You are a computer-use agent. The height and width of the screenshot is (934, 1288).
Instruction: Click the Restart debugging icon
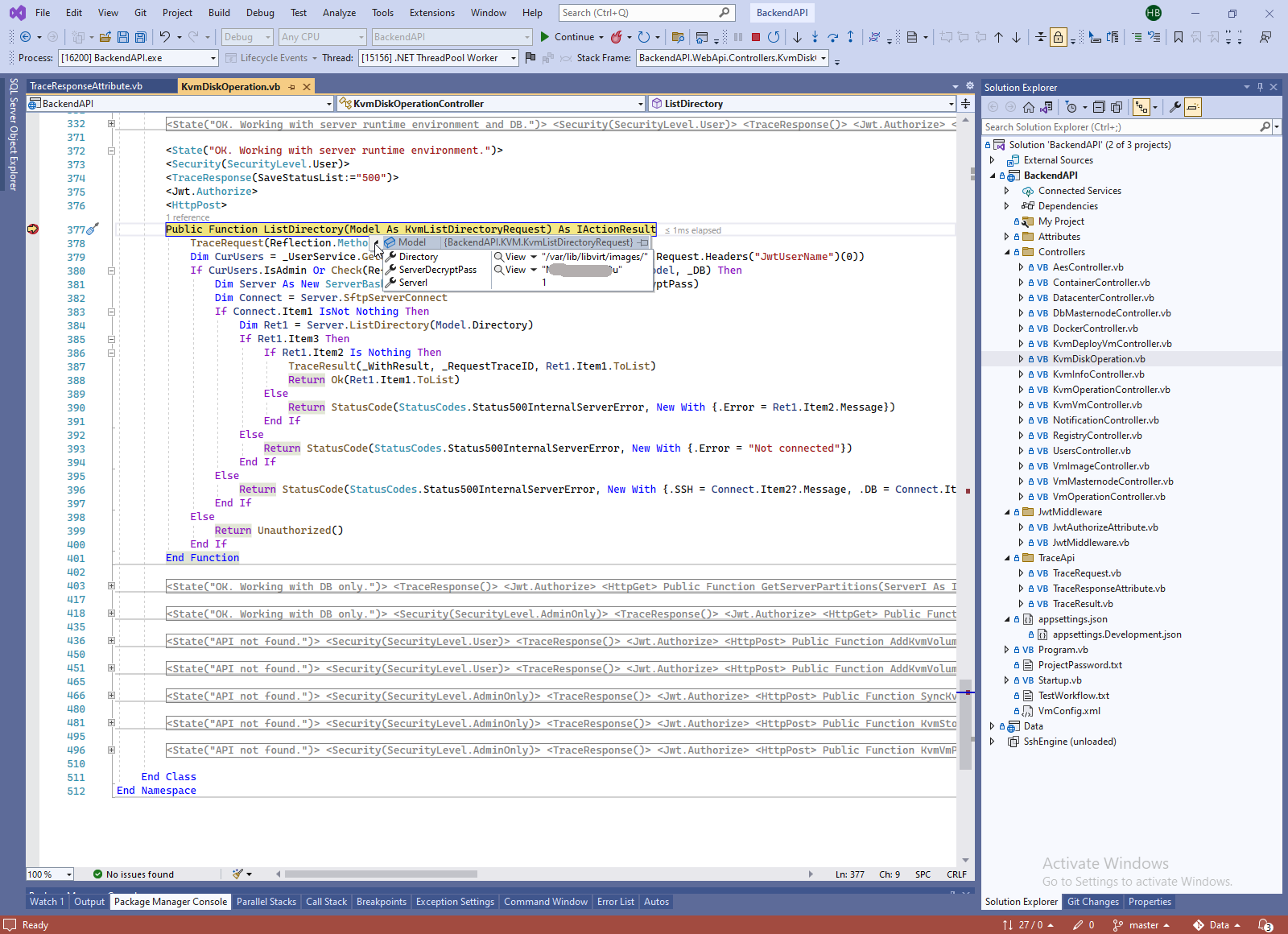pos(774,37)
